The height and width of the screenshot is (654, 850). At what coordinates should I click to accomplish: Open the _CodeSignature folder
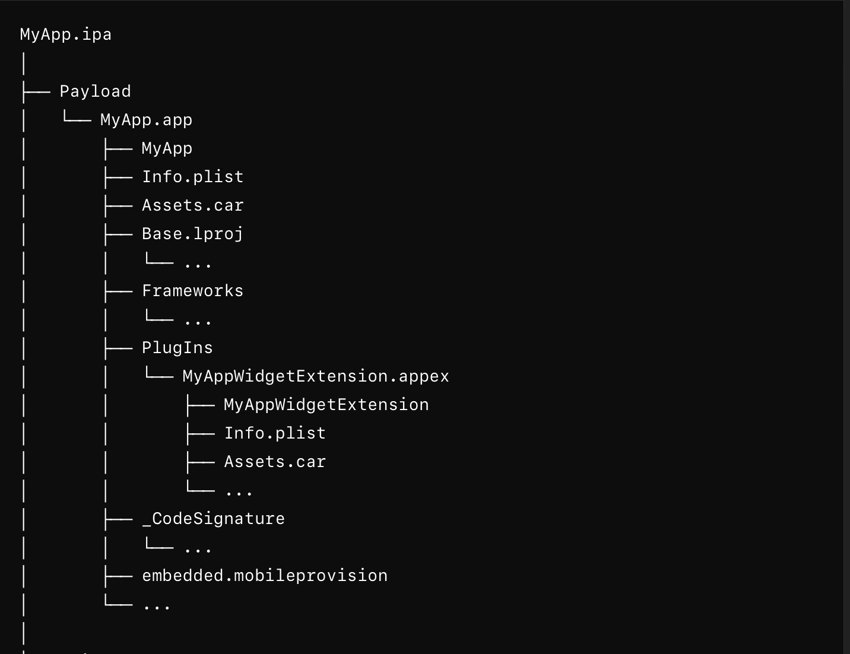(x=213, y=519)
